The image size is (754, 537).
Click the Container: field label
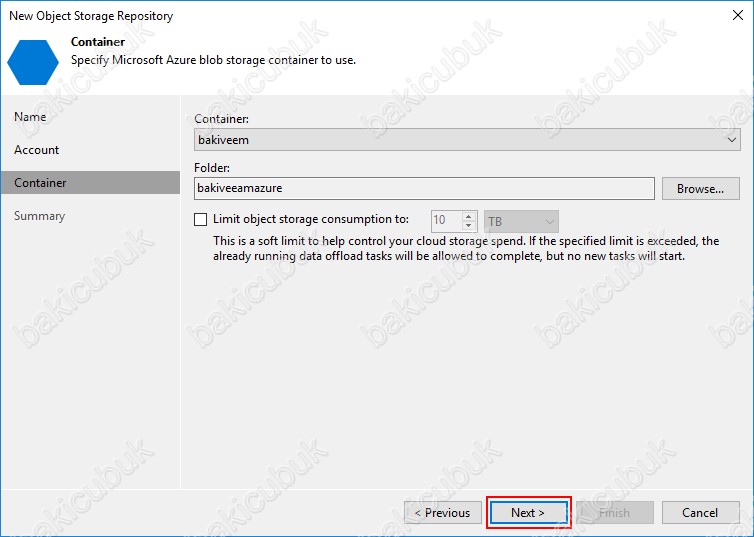[x=221, y=119]
